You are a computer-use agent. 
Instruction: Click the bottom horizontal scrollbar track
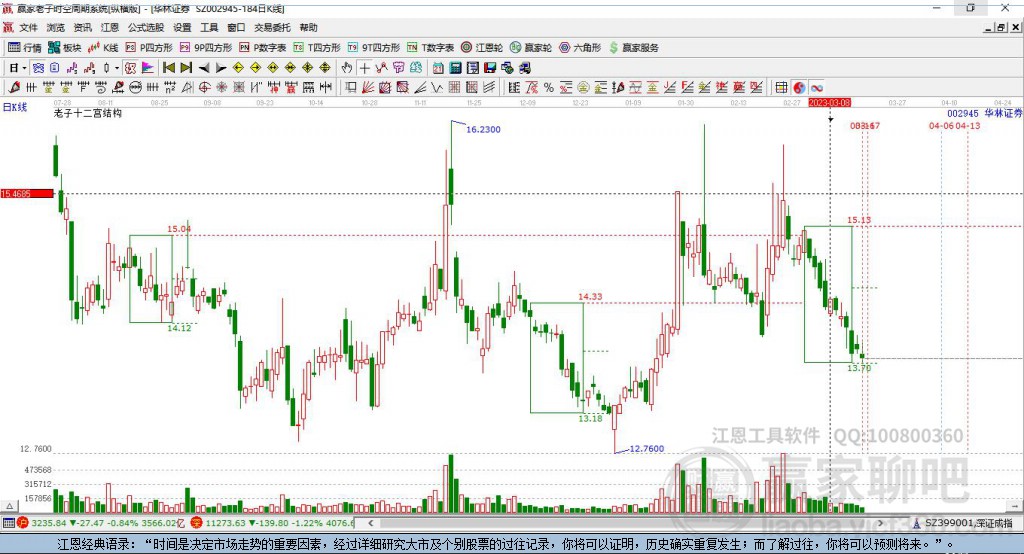tap(625, 523)
